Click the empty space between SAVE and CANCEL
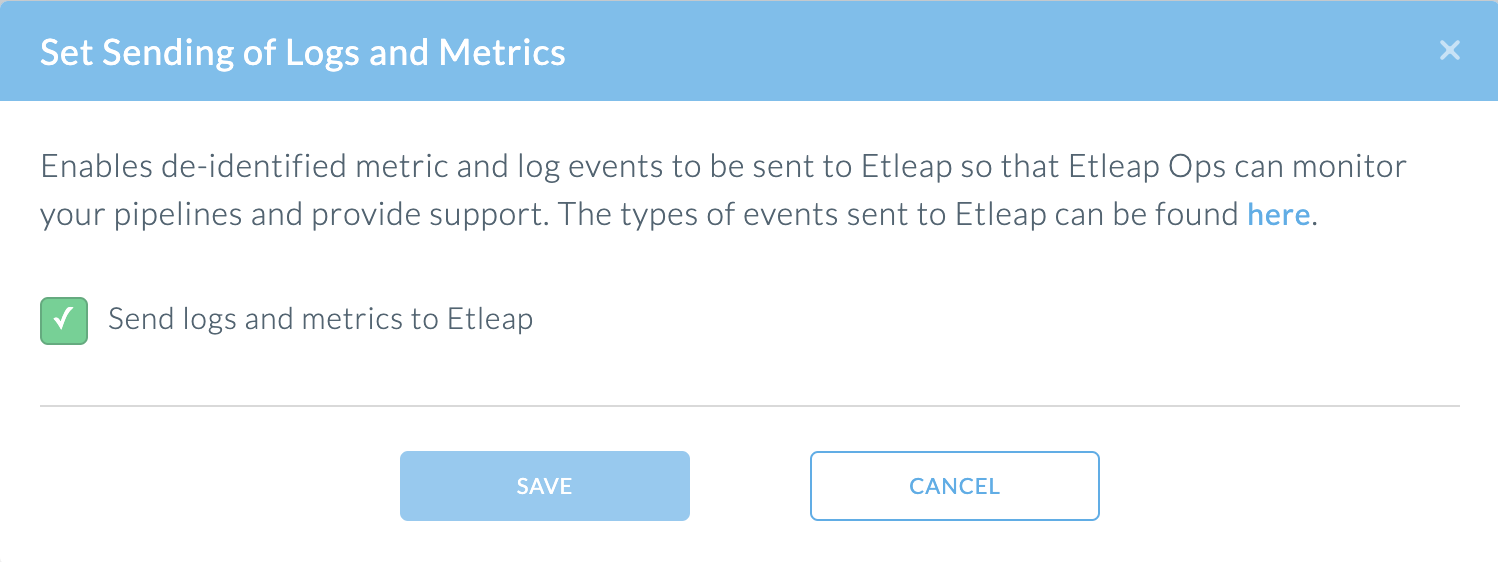 (749, 486)
